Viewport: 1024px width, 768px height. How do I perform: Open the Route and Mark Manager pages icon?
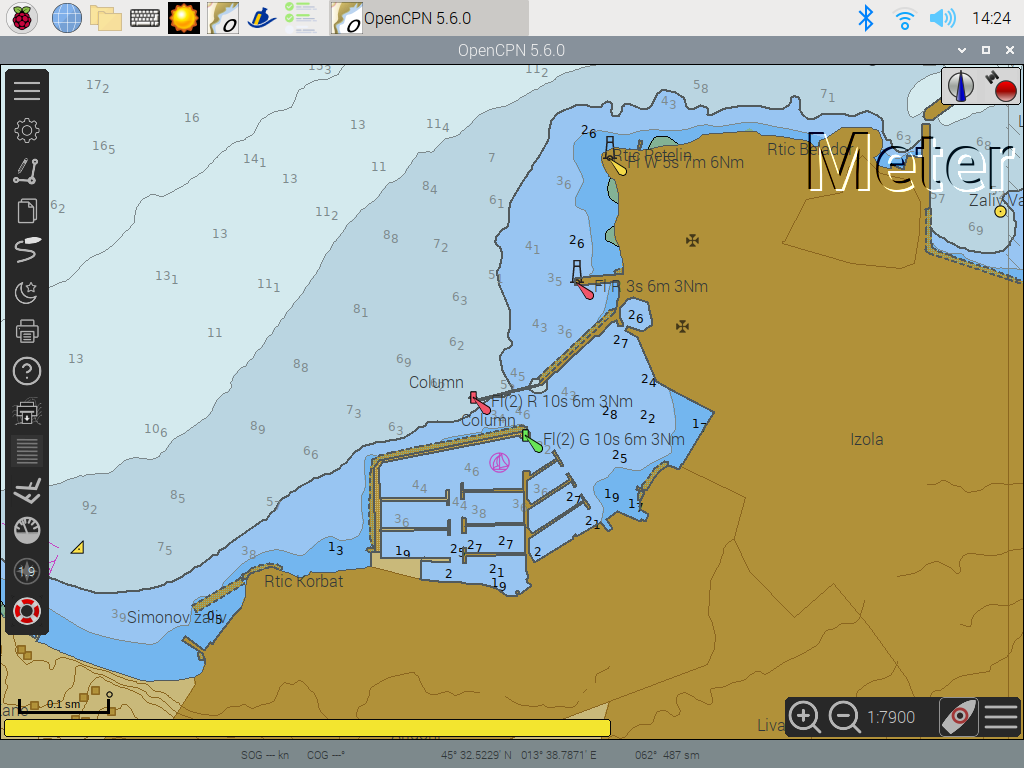click(27, 211)
